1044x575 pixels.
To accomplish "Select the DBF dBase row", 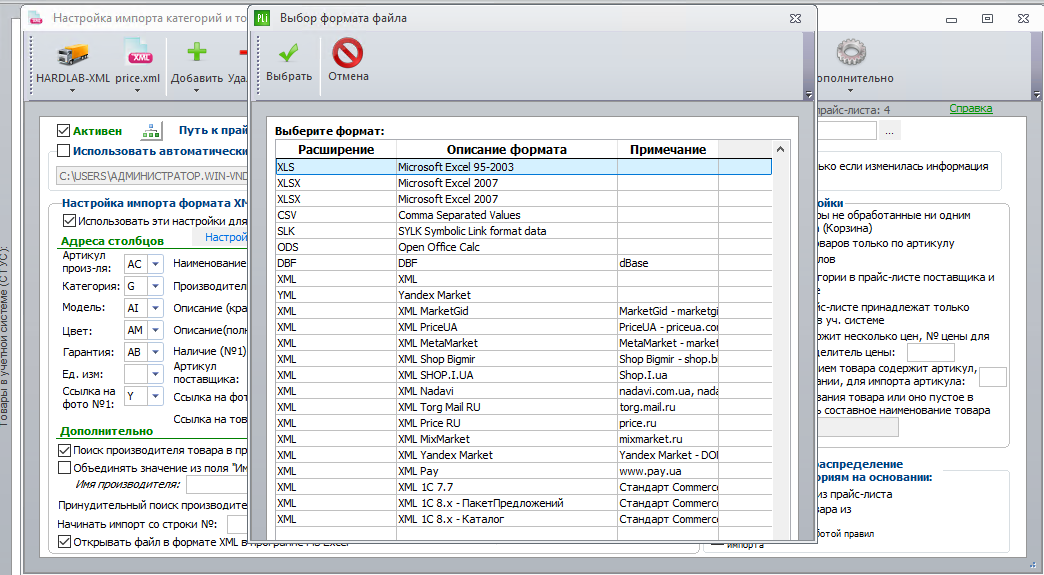I will tap(523, 263).
